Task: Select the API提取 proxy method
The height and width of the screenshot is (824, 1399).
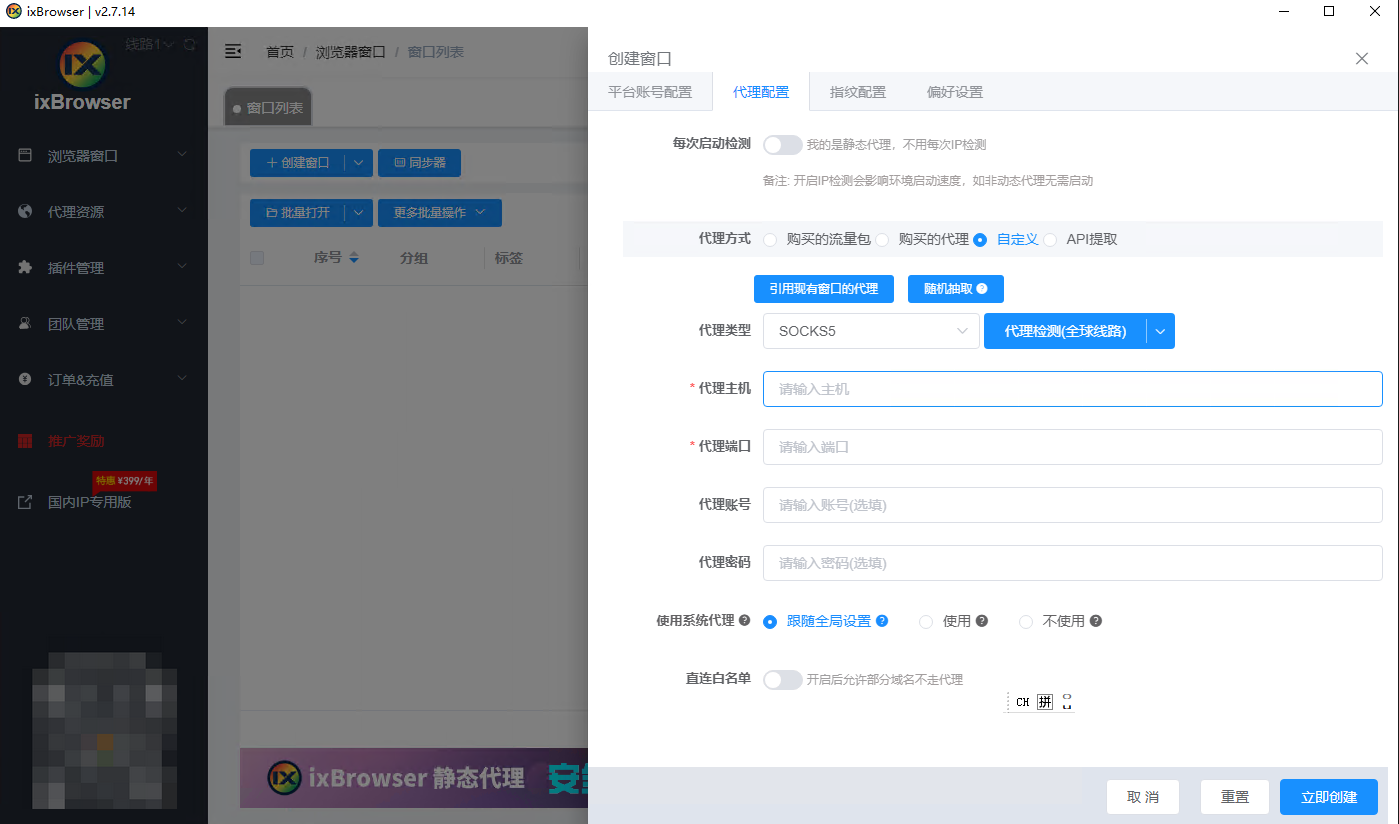Action: pyautogui.click(x=1050, y=240)
